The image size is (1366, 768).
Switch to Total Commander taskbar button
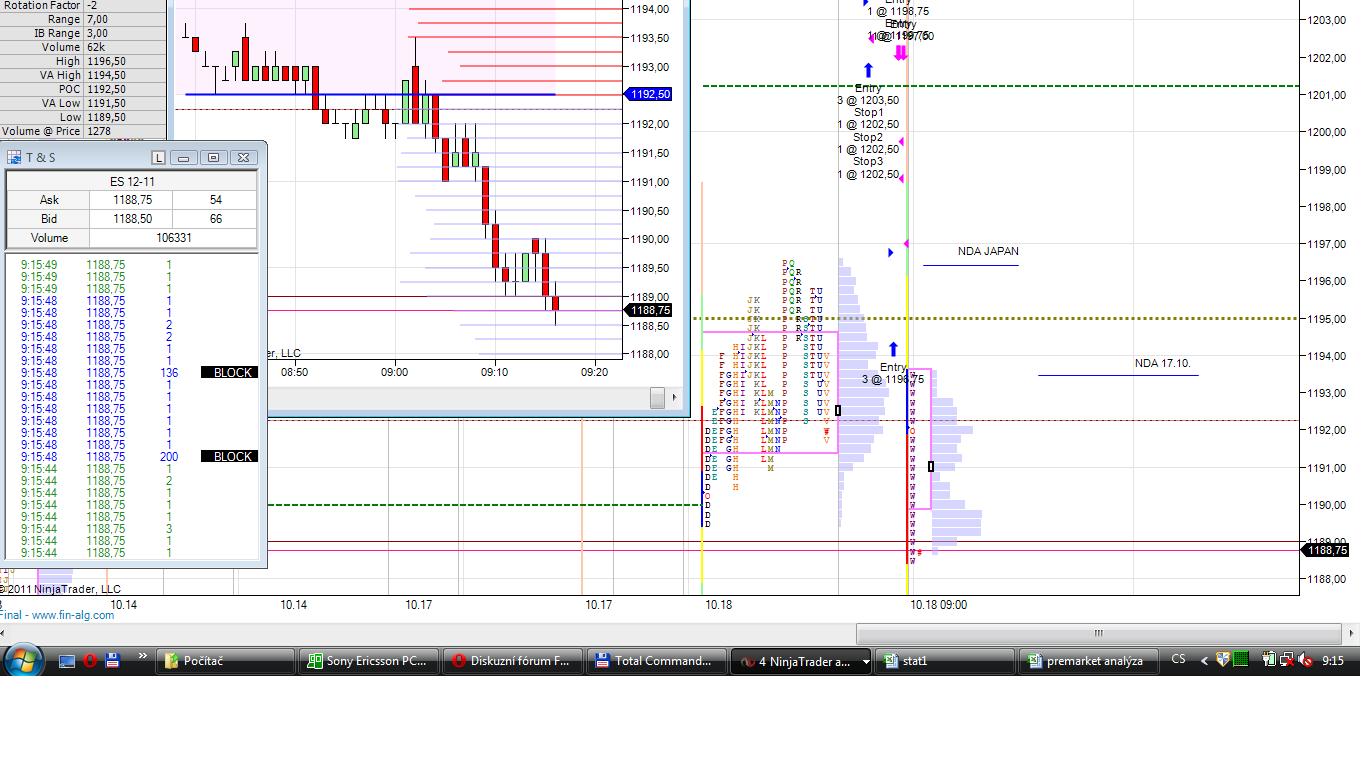(x=657, y=661)
